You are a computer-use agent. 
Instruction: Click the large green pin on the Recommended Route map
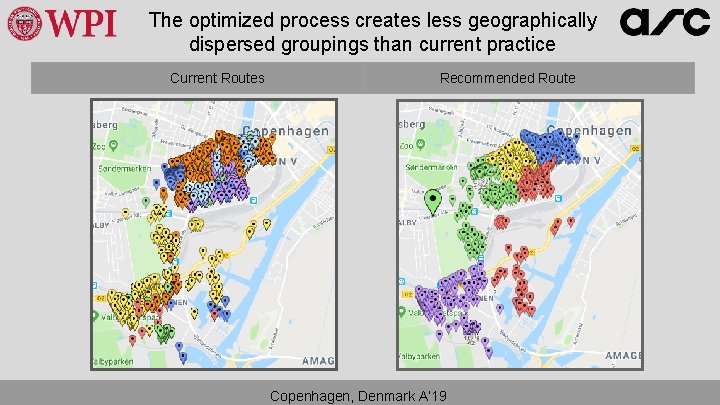[x=433, y=202]
